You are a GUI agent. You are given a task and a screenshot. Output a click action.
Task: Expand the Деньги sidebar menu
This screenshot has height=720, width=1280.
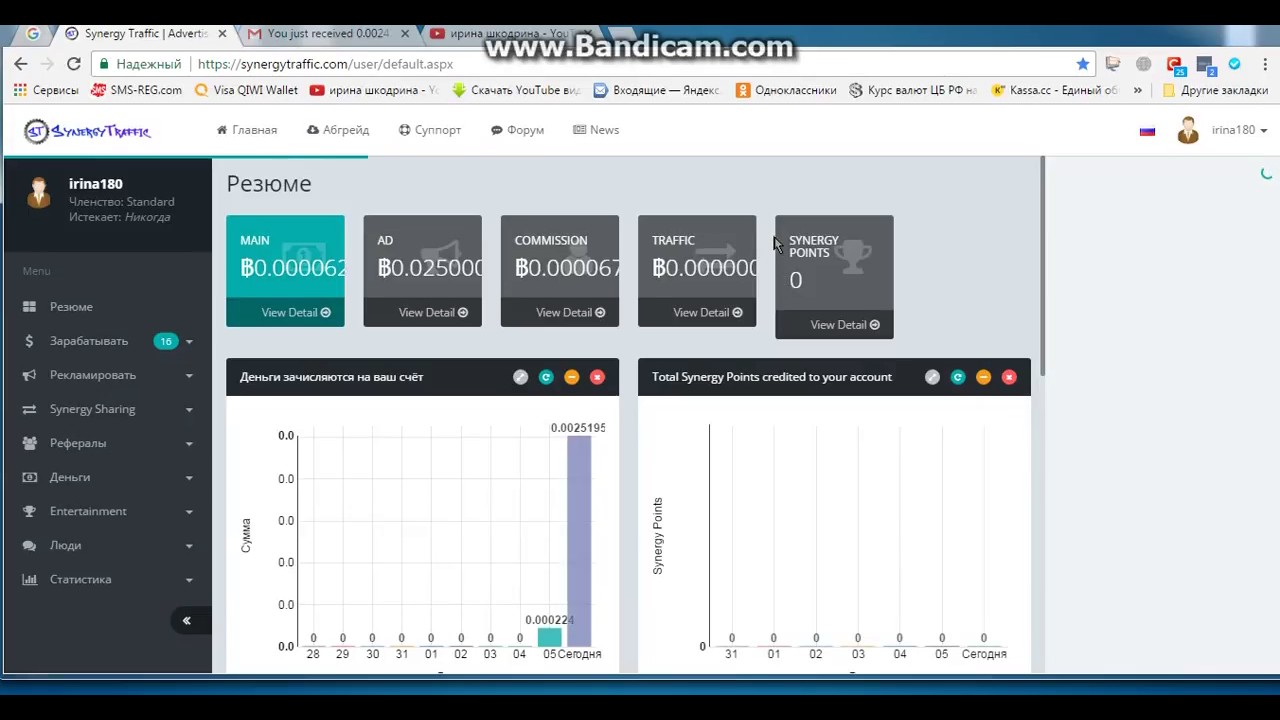108,477
